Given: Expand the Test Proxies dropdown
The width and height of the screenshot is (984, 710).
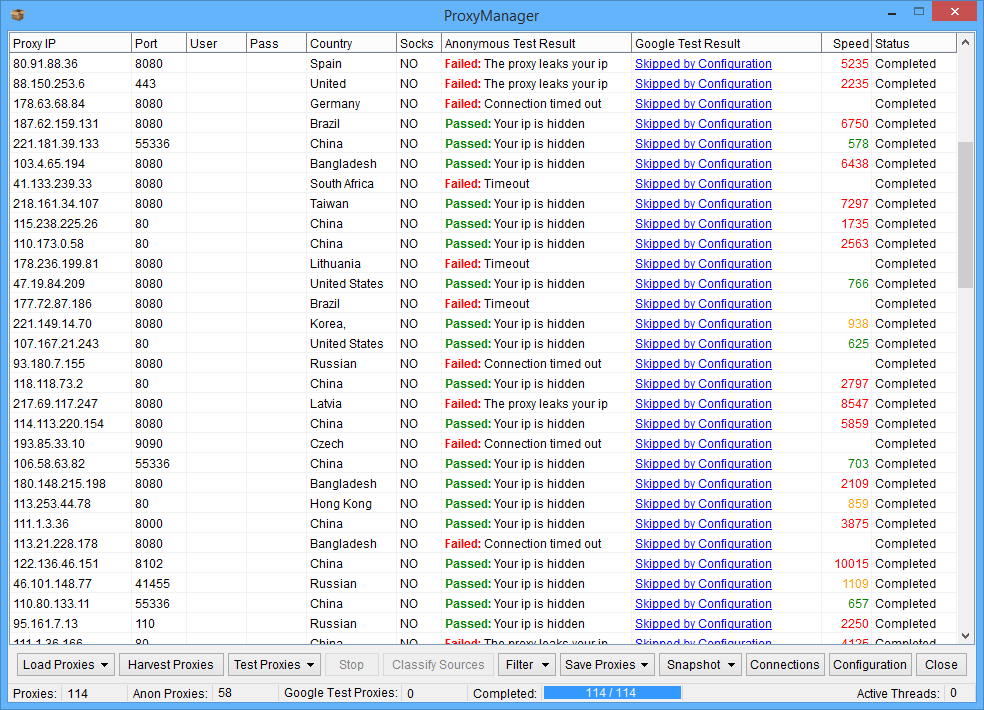Looking at the screenshot, I should 274,665.
